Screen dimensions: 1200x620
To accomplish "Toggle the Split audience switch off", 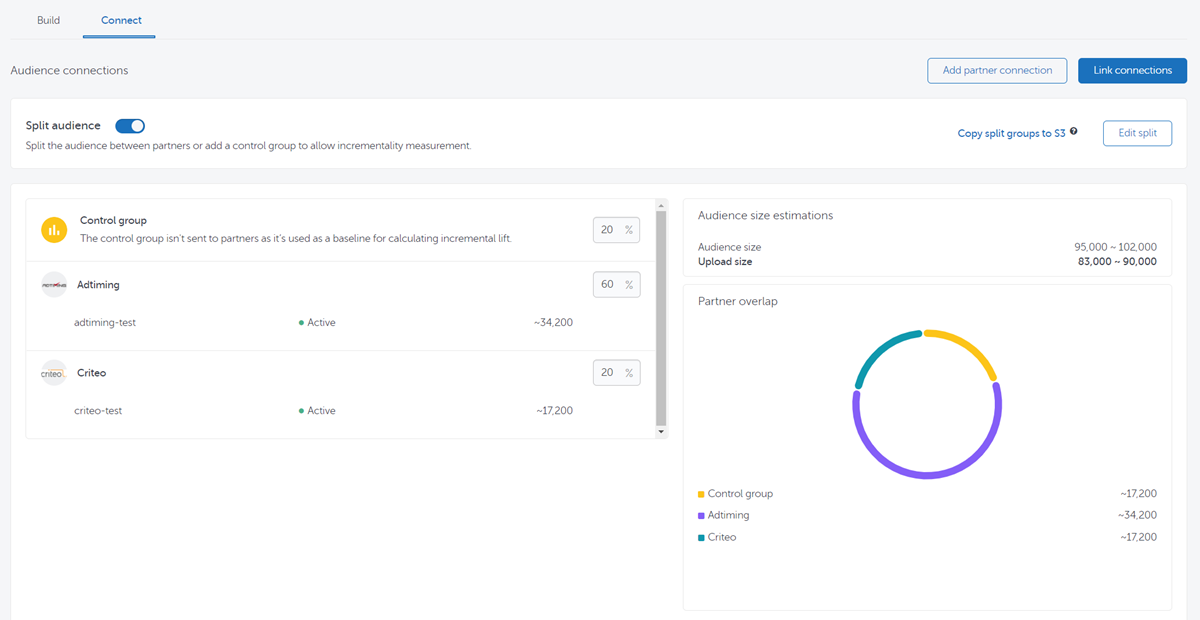I will [130, 126].
